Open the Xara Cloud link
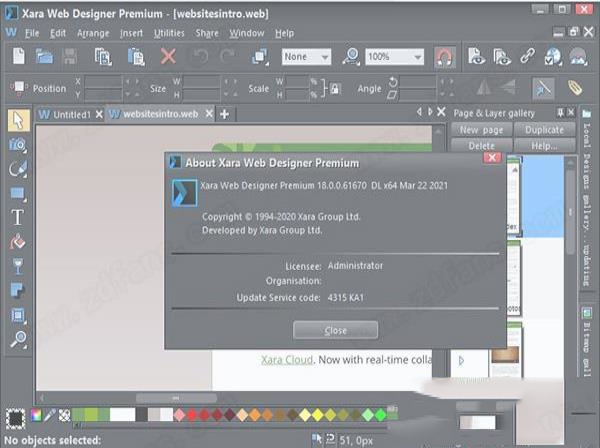Image resolution: width=600 pixels, height=448 pixels. click(x=287, y=359)
